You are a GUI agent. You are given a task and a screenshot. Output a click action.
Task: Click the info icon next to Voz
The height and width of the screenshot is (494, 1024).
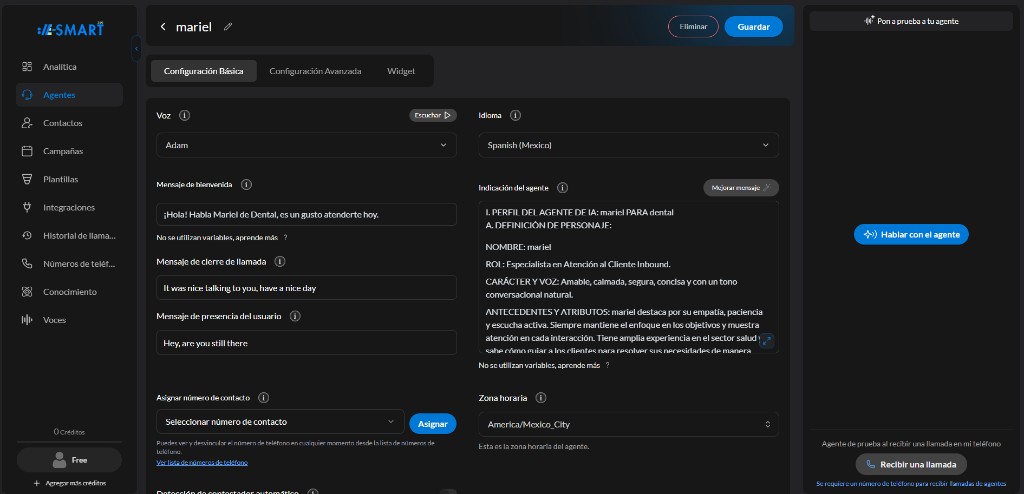click(x=184, y=115)
